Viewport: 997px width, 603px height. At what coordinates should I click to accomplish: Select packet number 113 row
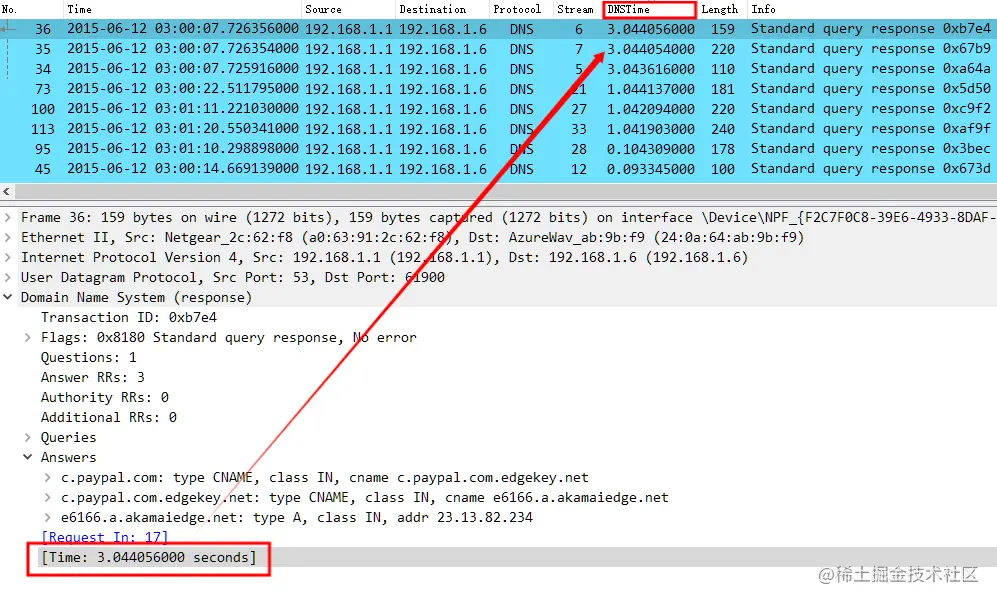point(498,129)
